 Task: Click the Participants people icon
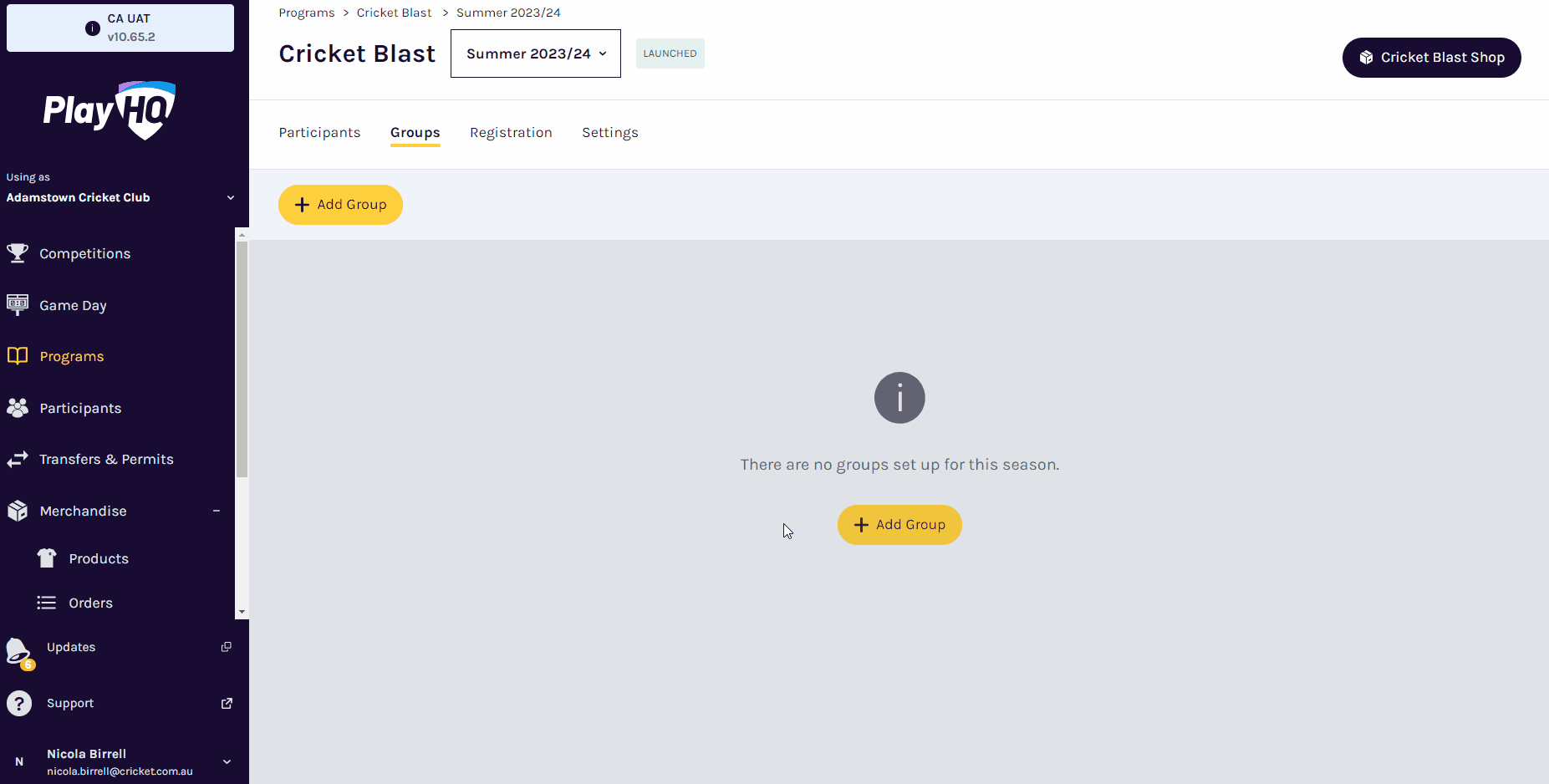pyautogui.click(x=18, y=408)
